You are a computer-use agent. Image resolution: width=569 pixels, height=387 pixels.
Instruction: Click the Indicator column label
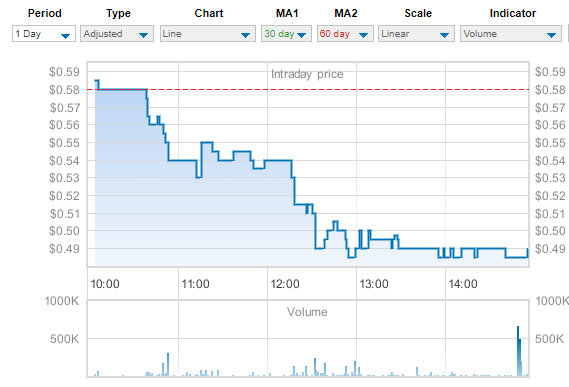pos(513,13)
